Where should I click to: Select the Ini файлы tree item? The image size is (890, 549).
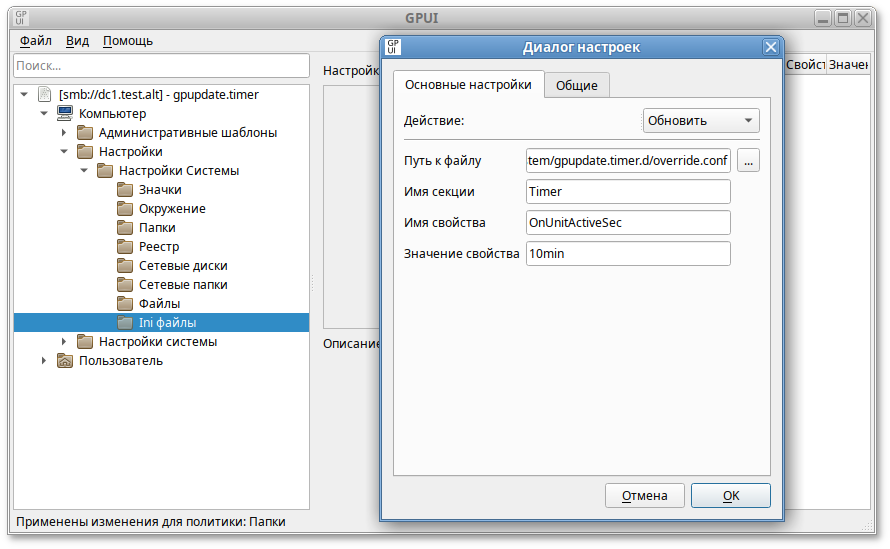[167, 323]
